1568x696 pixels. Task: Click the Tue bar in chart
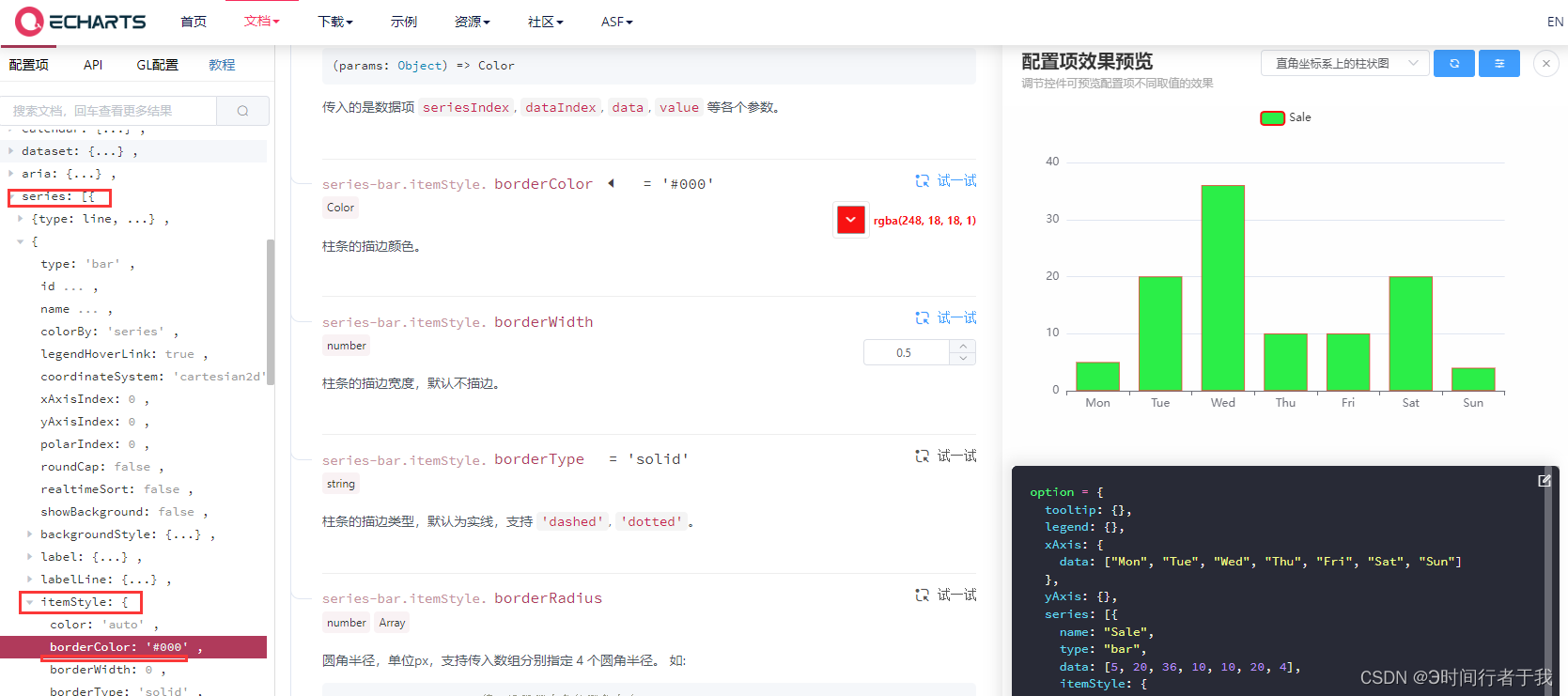(x=1160, y=333)
